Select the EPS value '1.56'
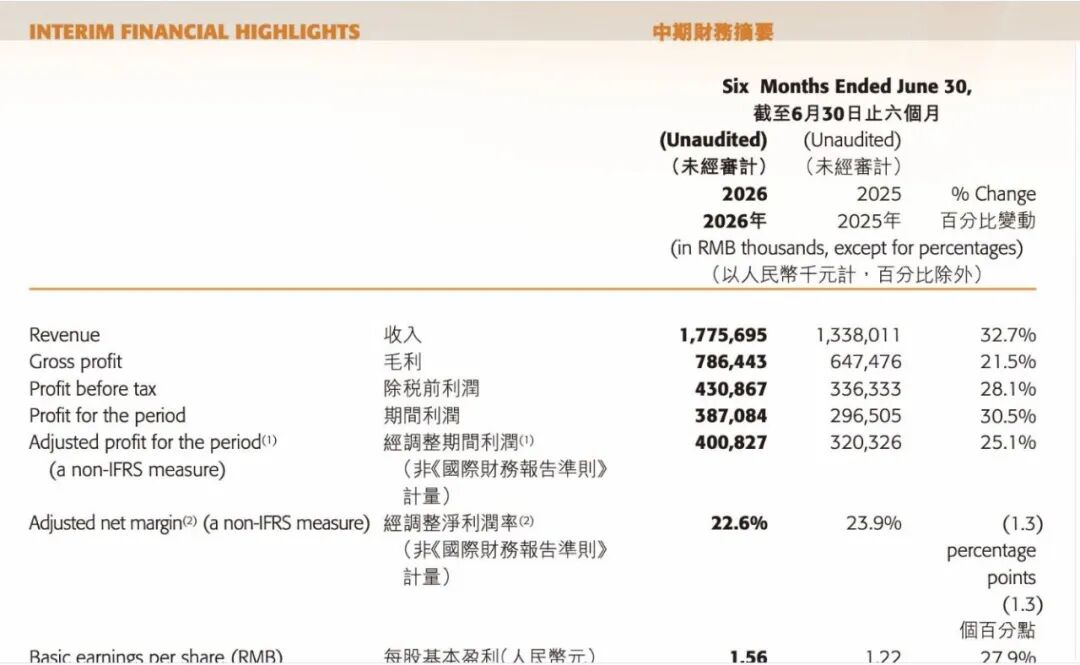 [749, 657]
